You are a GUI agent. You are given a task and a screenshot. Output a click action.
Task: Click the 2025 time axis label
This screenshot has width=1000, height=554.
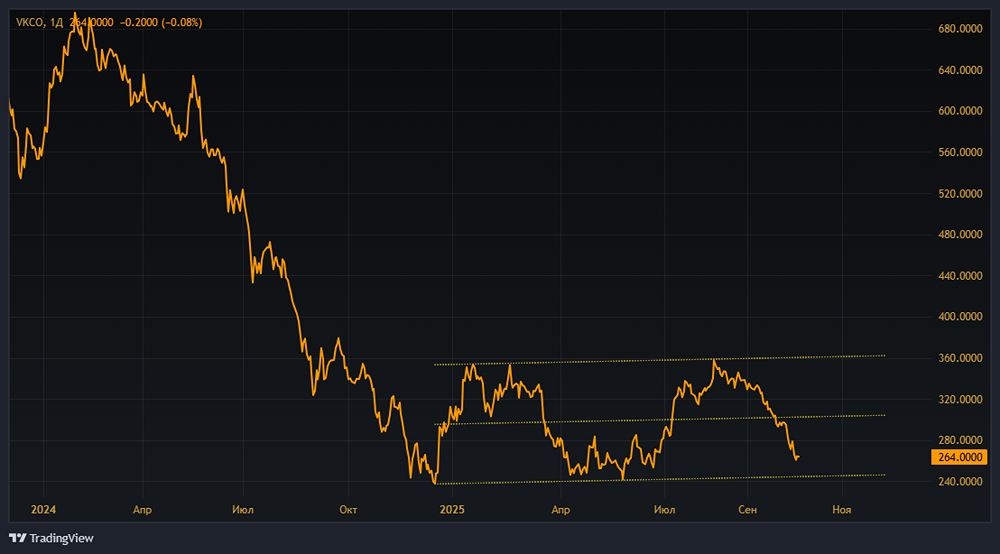452,509
